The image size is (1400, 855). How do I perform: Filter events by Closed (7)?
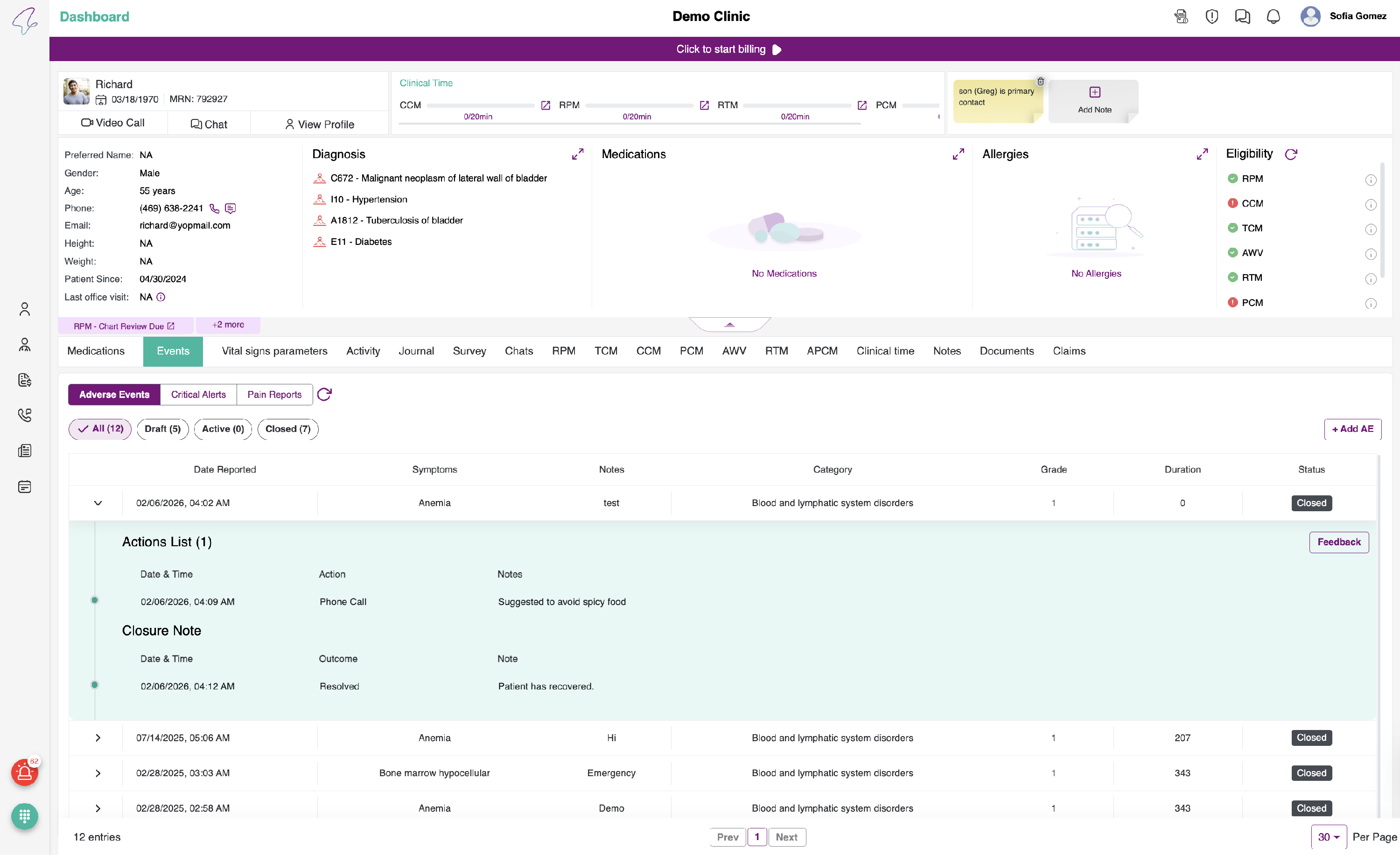(x=287, y=429)
